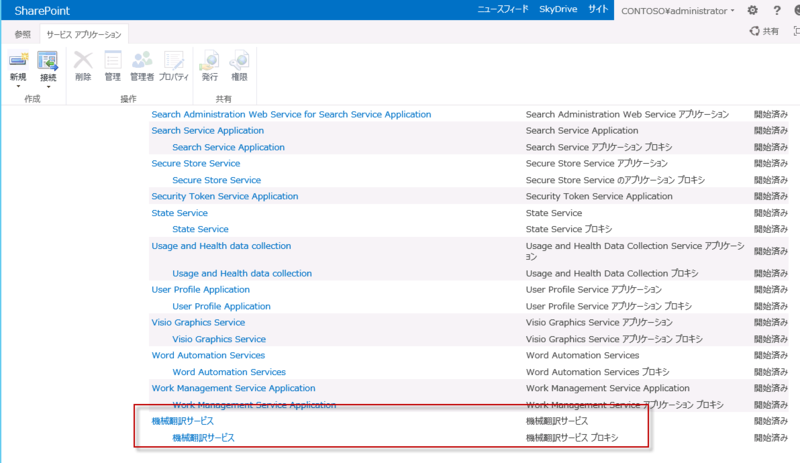Click the 管理 (Manage) ribbon icon
This screenshot has width=800, height=463.
112,60
